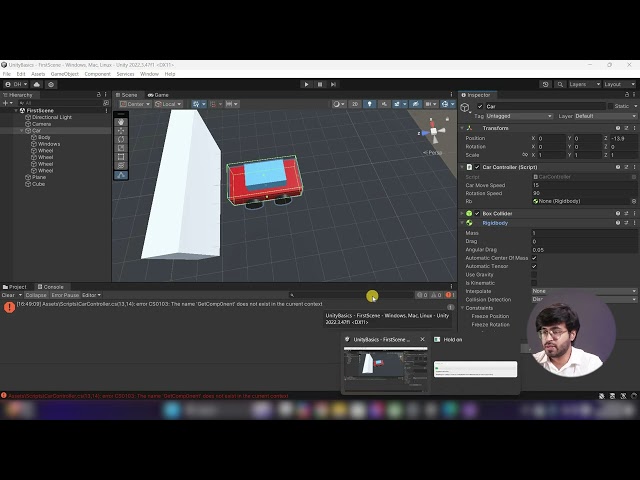Disable the Car Controller script checkbox
The width and height of the screenshot is (640, 480).
(477, 167)
